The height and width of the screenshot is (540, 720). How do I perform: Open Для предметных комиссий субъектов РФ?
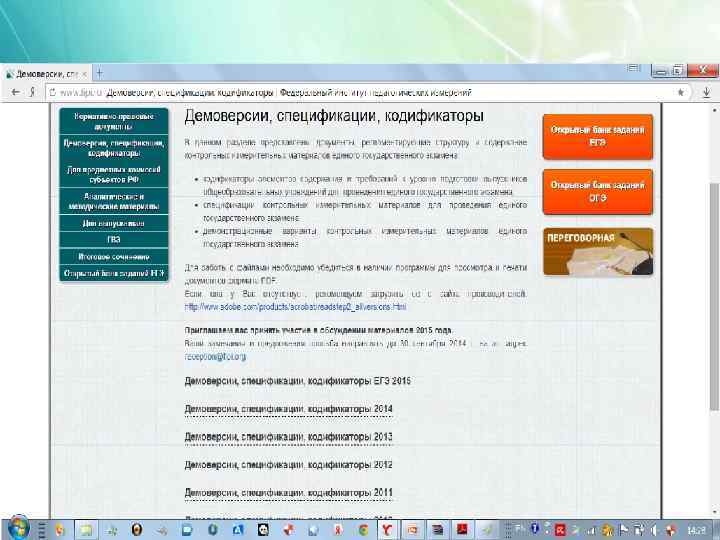click(114, 174)
